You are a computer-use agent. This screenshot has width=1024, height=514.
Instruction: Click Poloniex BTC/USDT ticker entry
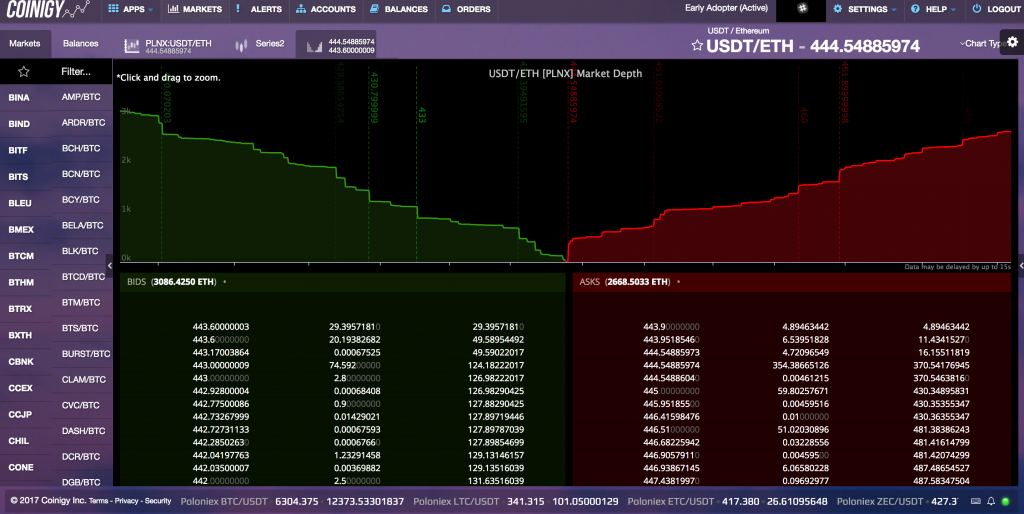pyautogui.click(x=292, y=502)
